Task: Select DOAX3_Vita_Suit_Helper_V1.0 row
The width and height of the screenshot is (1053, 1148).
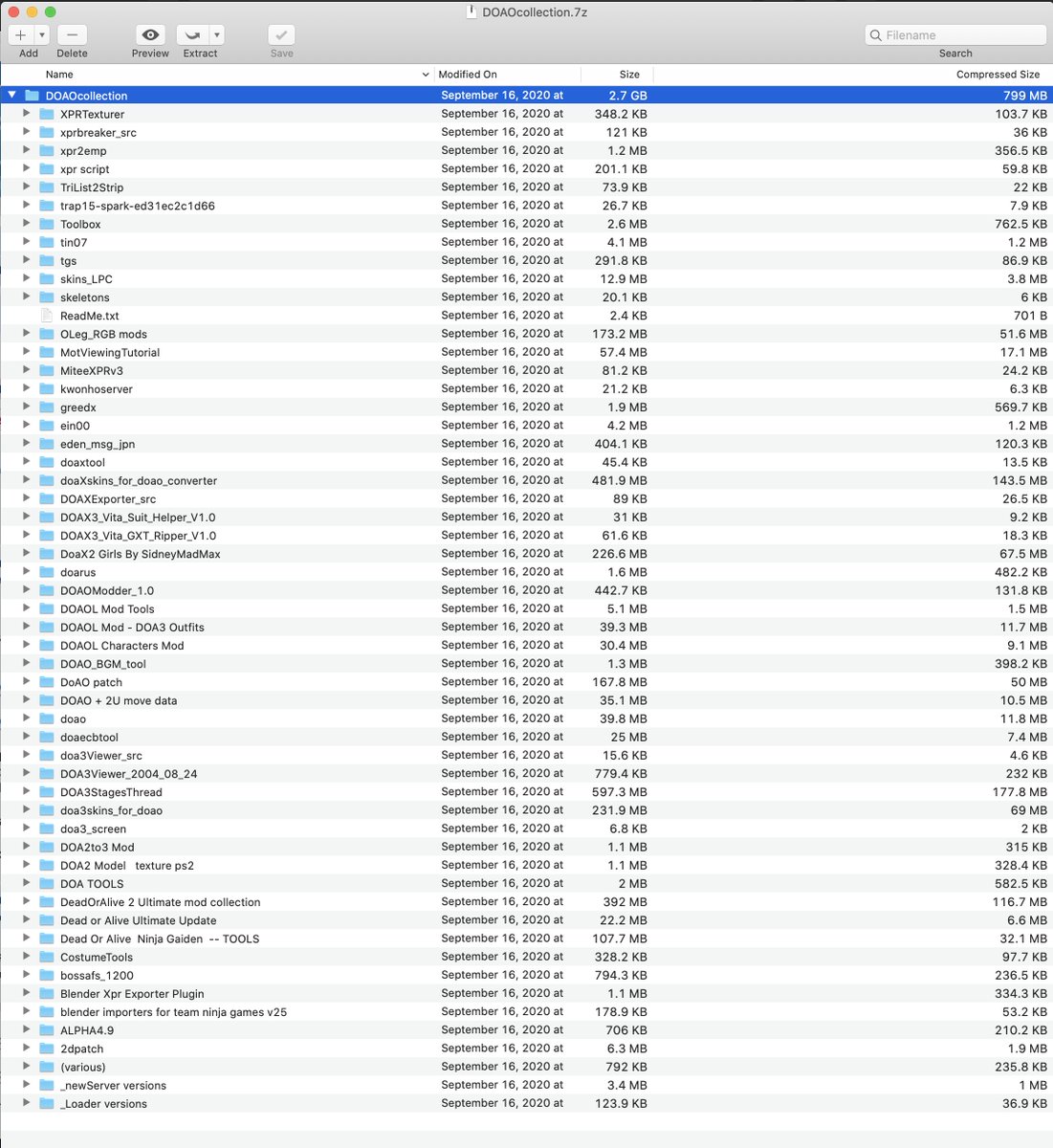Action: (526, 517)
